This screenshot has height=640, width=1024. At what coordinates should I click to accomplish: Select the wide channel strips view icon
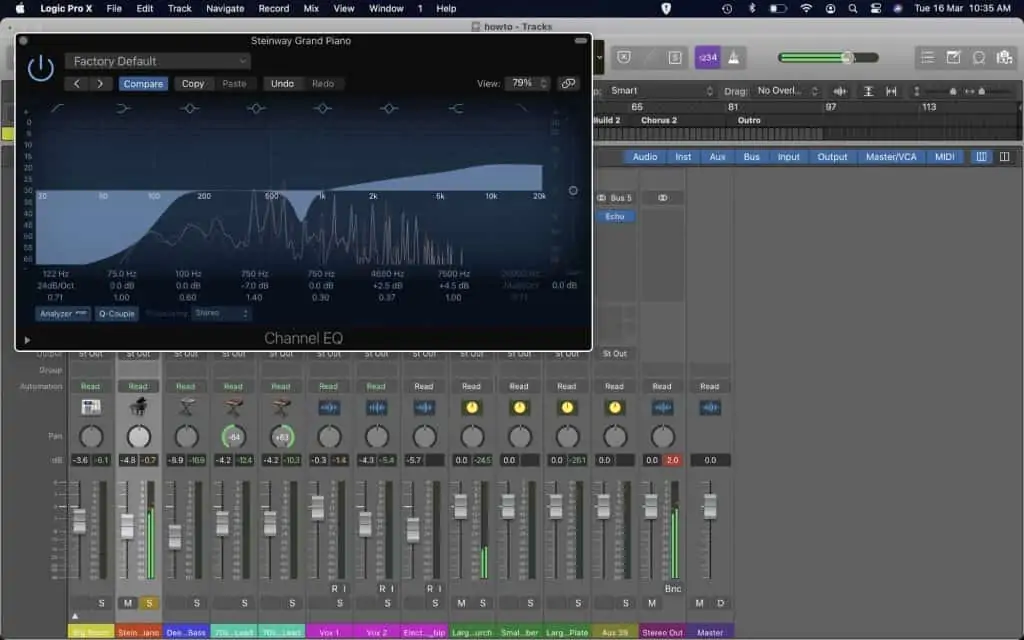1004,157
